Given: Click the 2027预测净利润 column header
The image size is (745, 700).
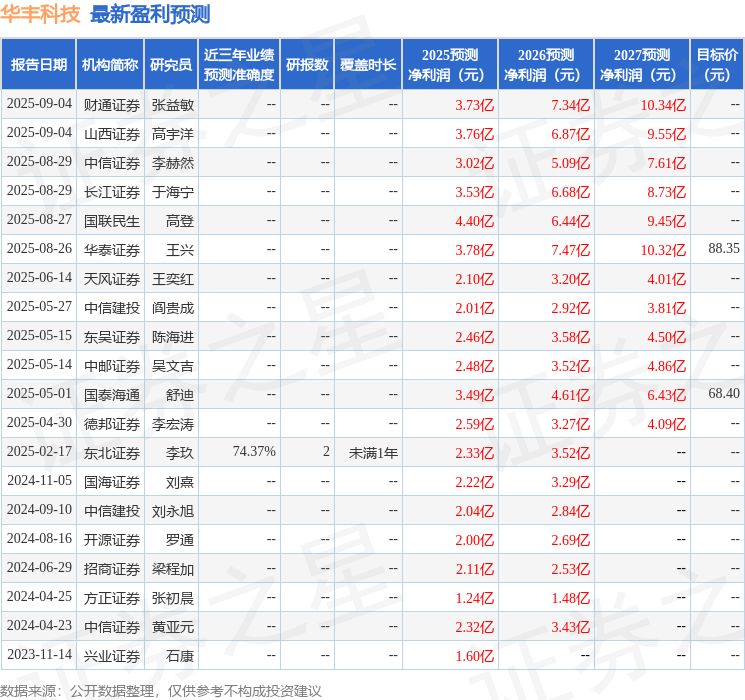Looking at the screenshot, I should 642,65.
